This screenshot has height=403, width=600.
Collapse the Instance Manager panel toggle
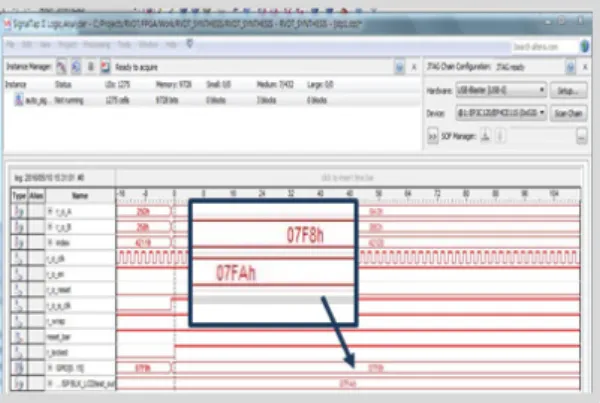[399, 67]
